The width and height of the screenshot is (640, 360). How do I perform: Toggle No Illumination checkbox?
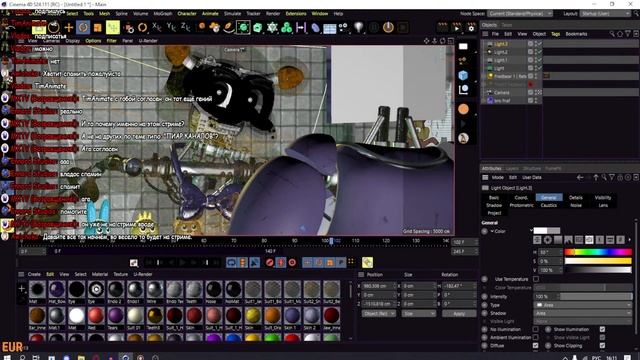coord(536,329)
